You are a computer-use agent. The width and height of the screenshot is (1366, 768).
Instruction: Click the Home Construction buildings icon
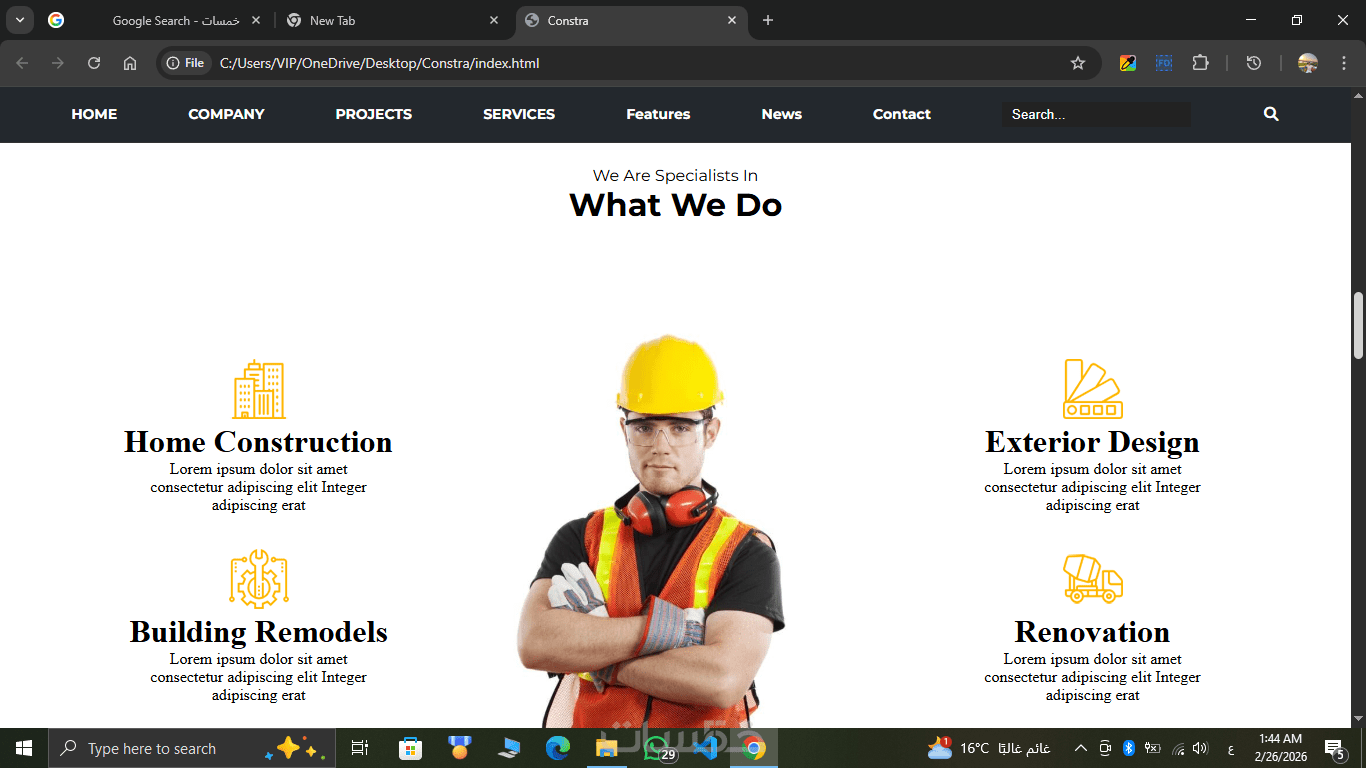259,389
